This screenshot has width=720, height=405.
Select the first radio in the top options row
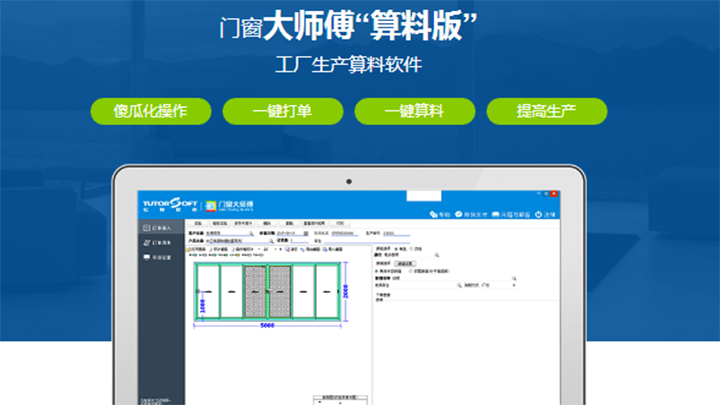pos(396,249)
